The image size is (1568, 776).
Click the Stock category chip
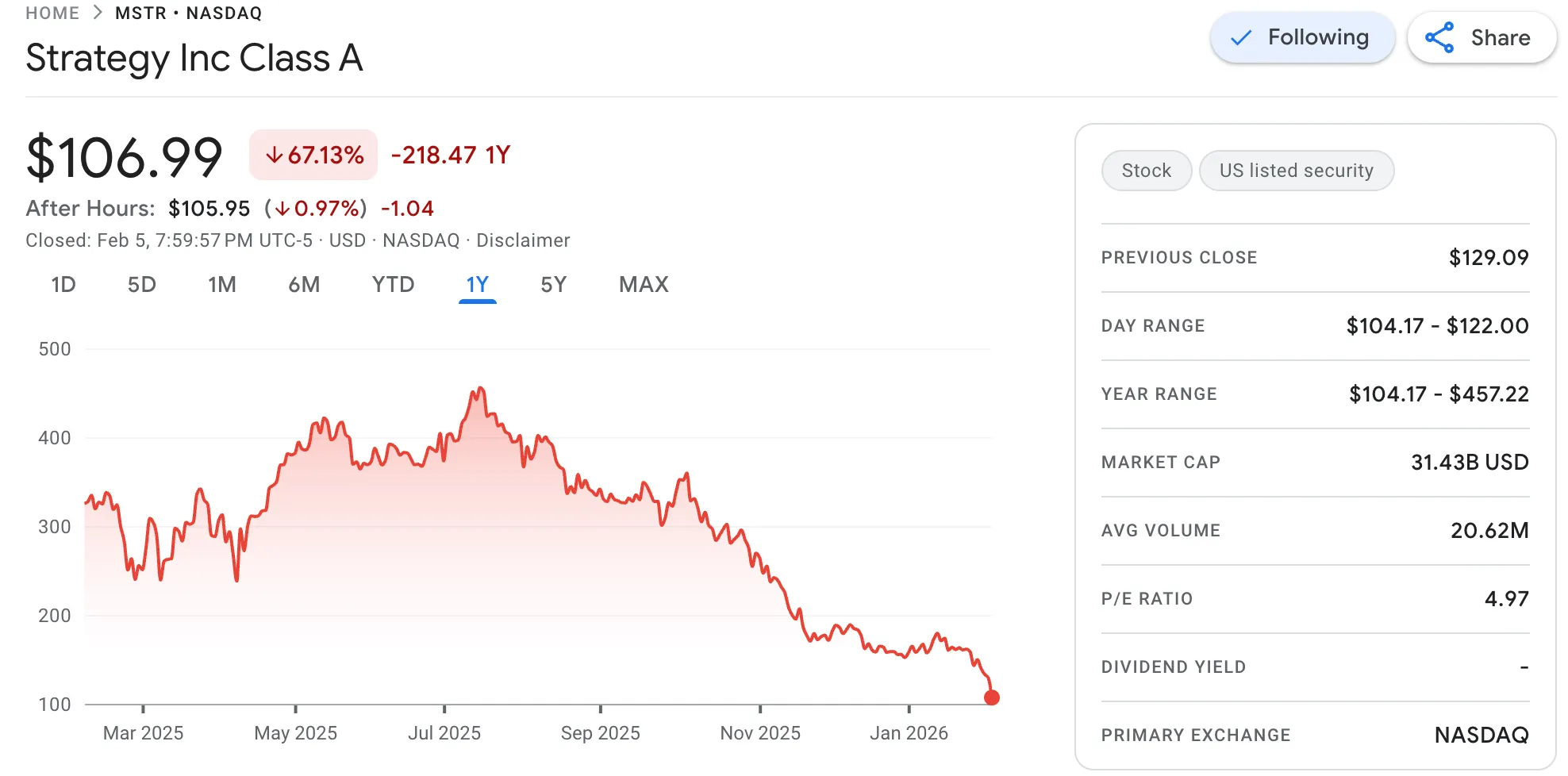(x=1146, y=171)
